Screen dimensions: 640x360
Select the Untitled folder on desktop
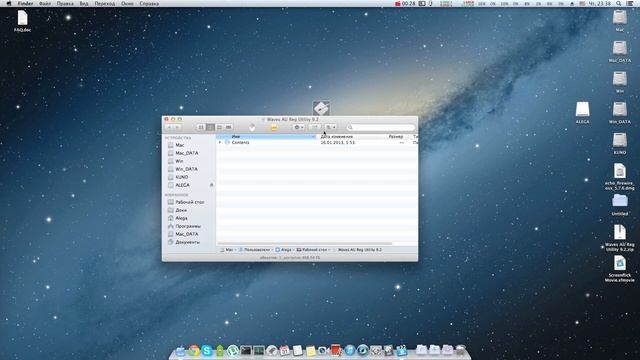click(620, 205)
